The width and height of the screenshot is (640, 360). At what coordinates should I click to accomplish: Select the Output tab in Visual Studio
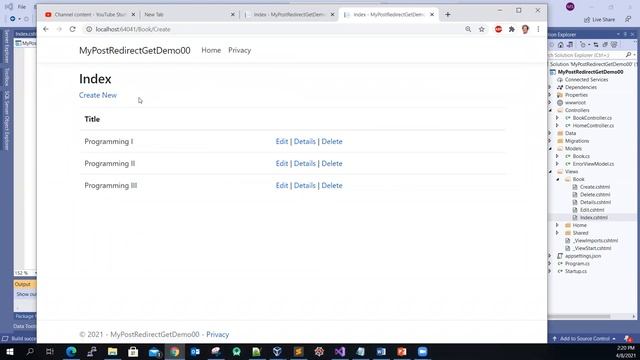(x=23, y=284)
